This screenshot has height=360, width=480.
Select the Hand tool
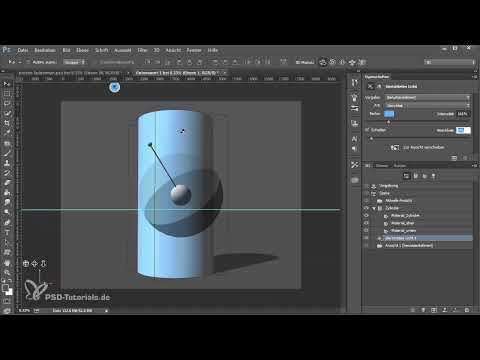point(7,263)
